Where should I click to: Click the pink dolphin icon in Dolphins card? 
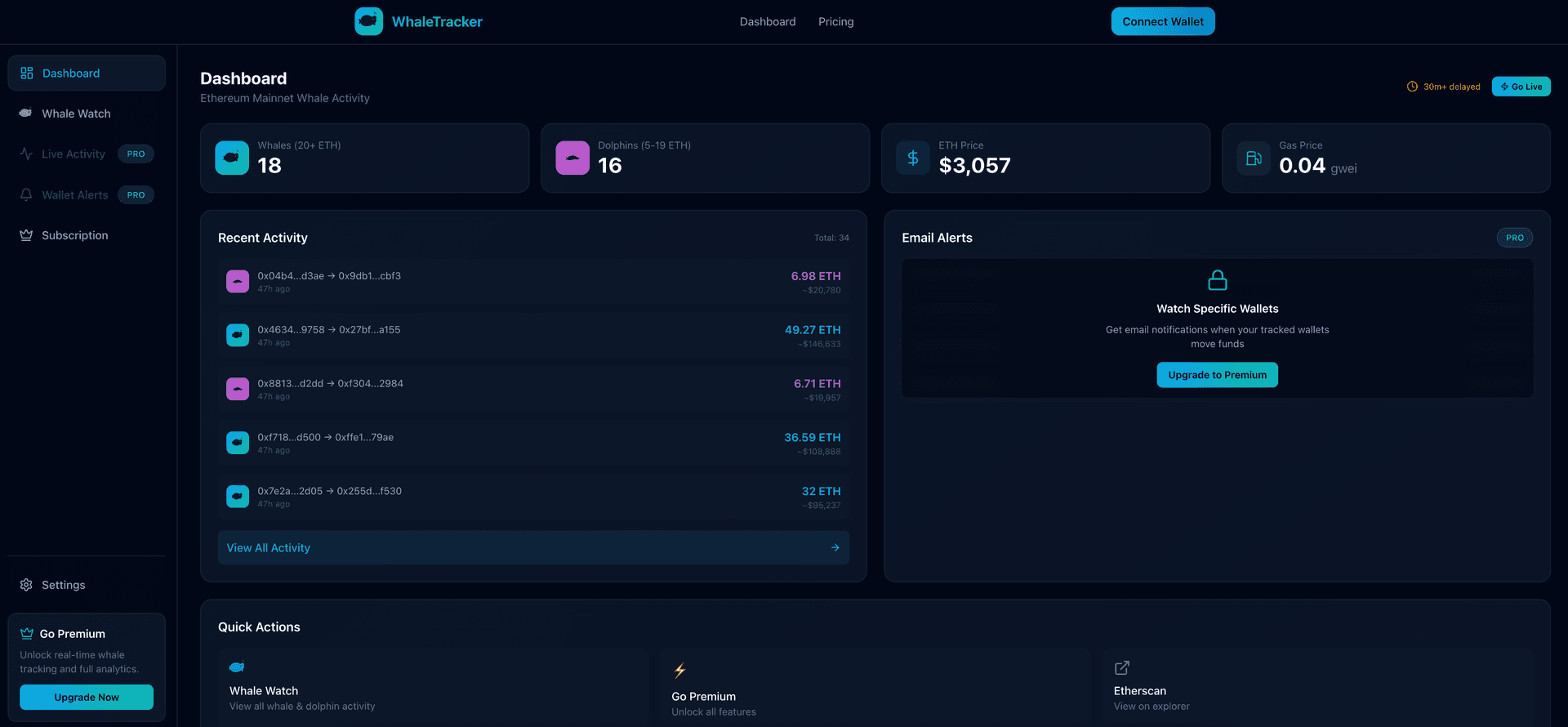572,158
